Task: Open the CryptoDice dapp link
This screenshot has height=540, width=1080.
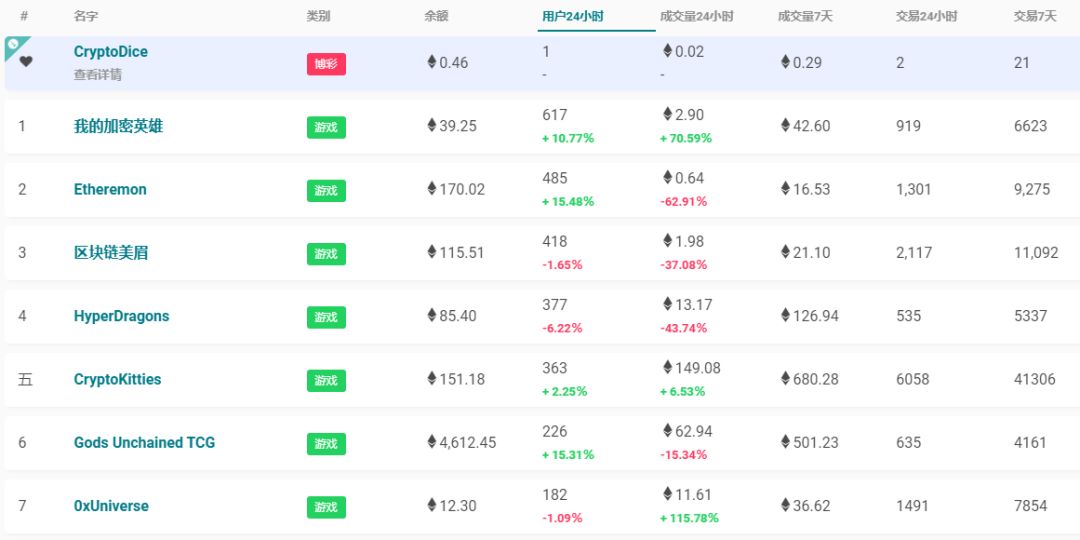Action: pyautogui.click(x=111, y=52)
